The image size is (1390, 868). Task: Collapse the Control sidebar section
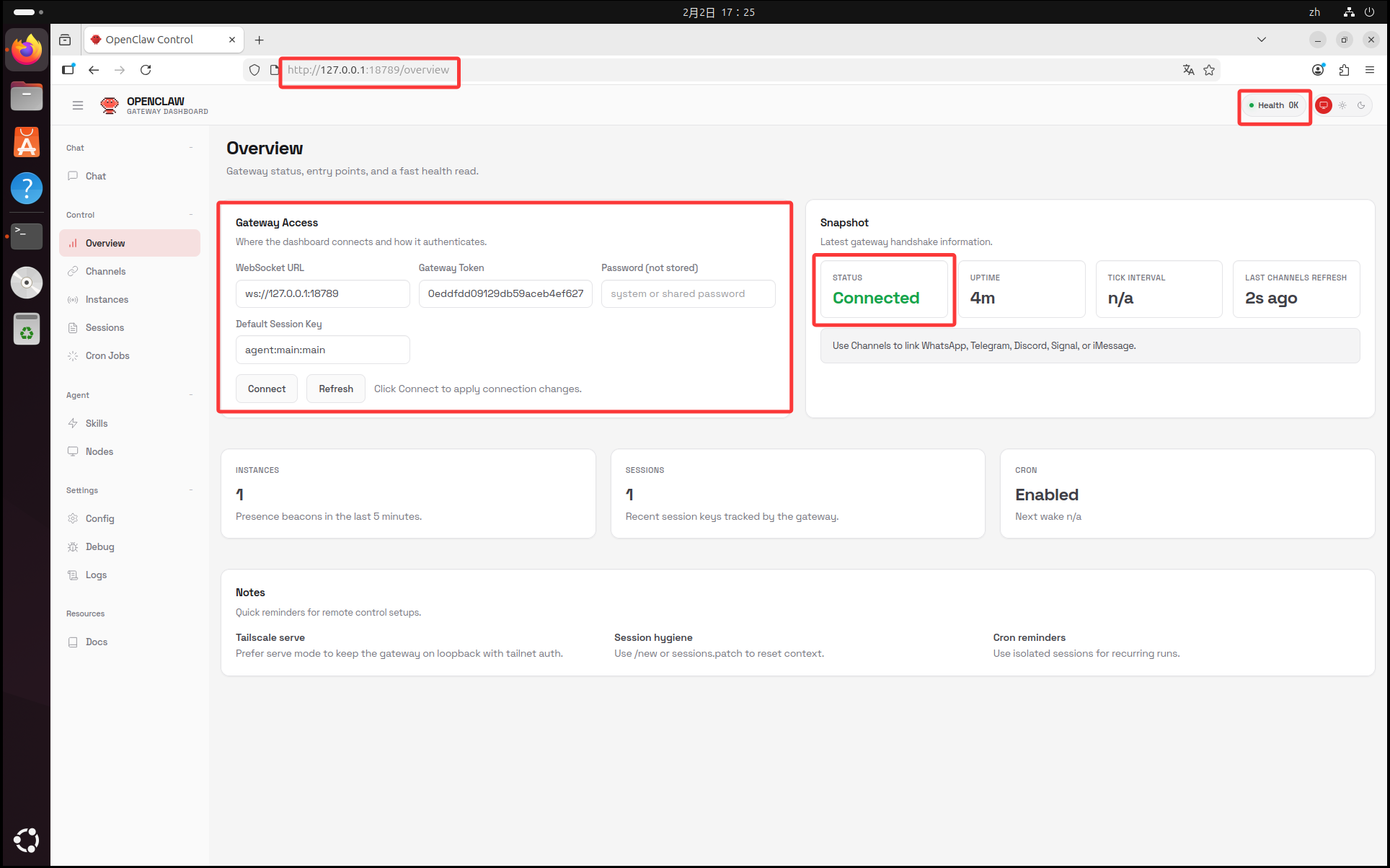(x=191, y=215)
